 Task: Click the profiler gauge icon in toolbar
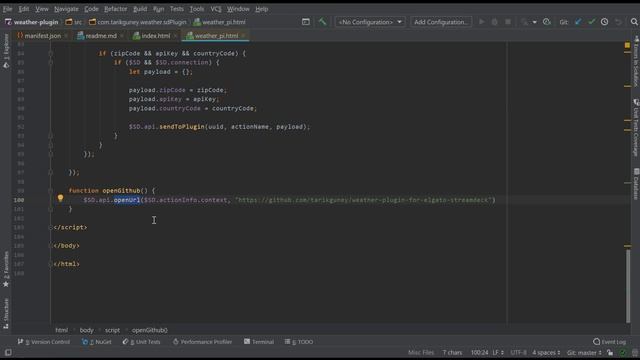(547, 22)
